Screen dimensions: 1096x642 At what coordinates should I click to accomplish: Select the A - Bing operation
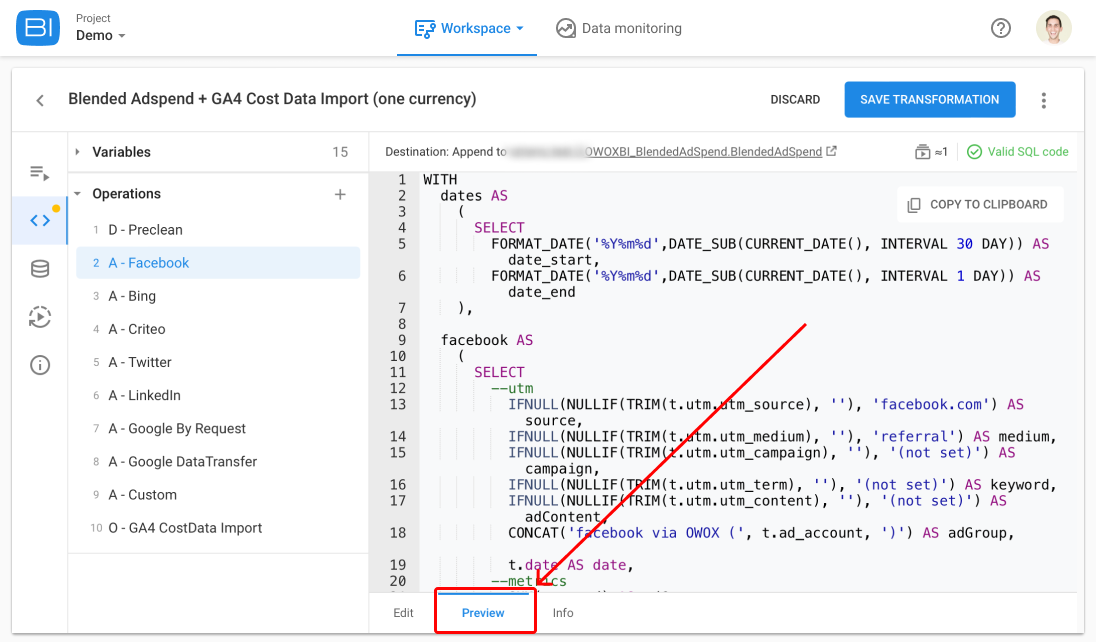pos(218,297)
